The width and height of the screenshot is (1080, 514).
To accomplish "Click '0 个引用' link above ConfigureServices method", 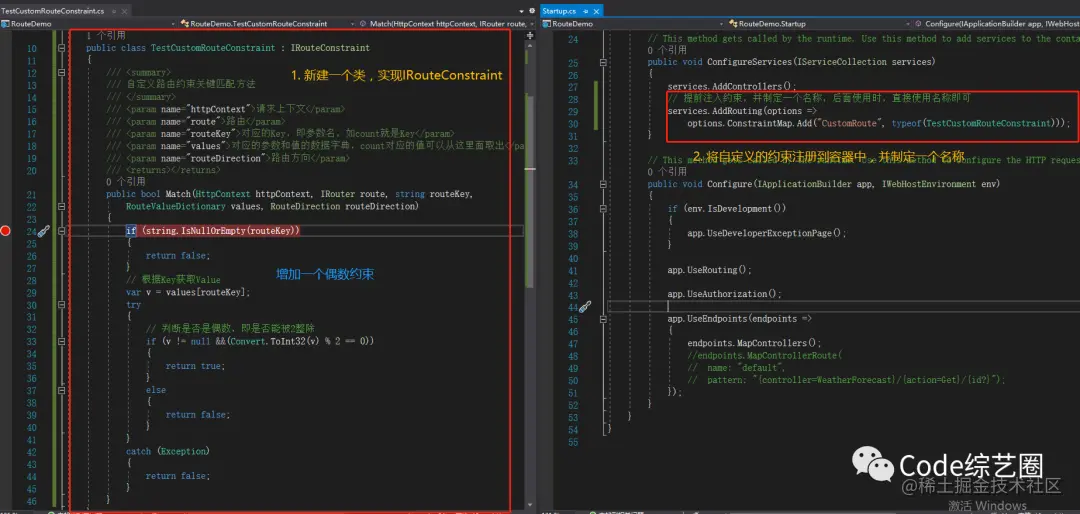I will [667, 50].
